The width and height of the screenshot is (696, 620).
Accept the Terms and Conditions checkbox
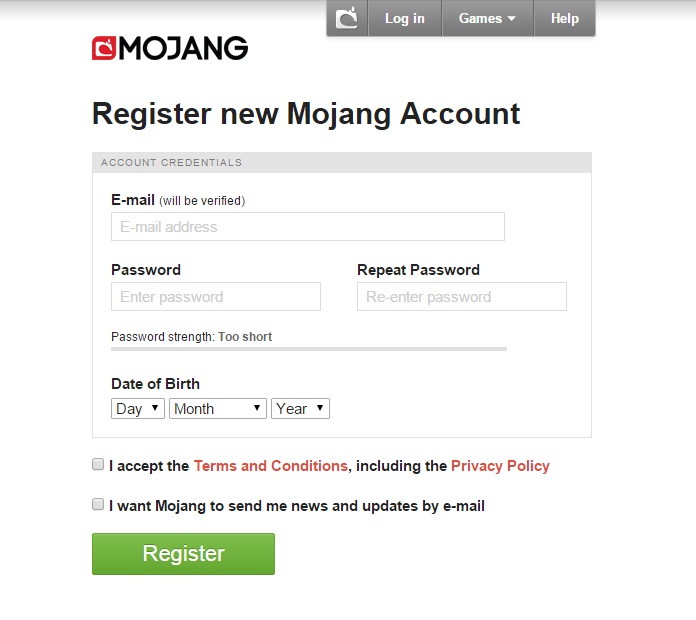pos(98,465)
